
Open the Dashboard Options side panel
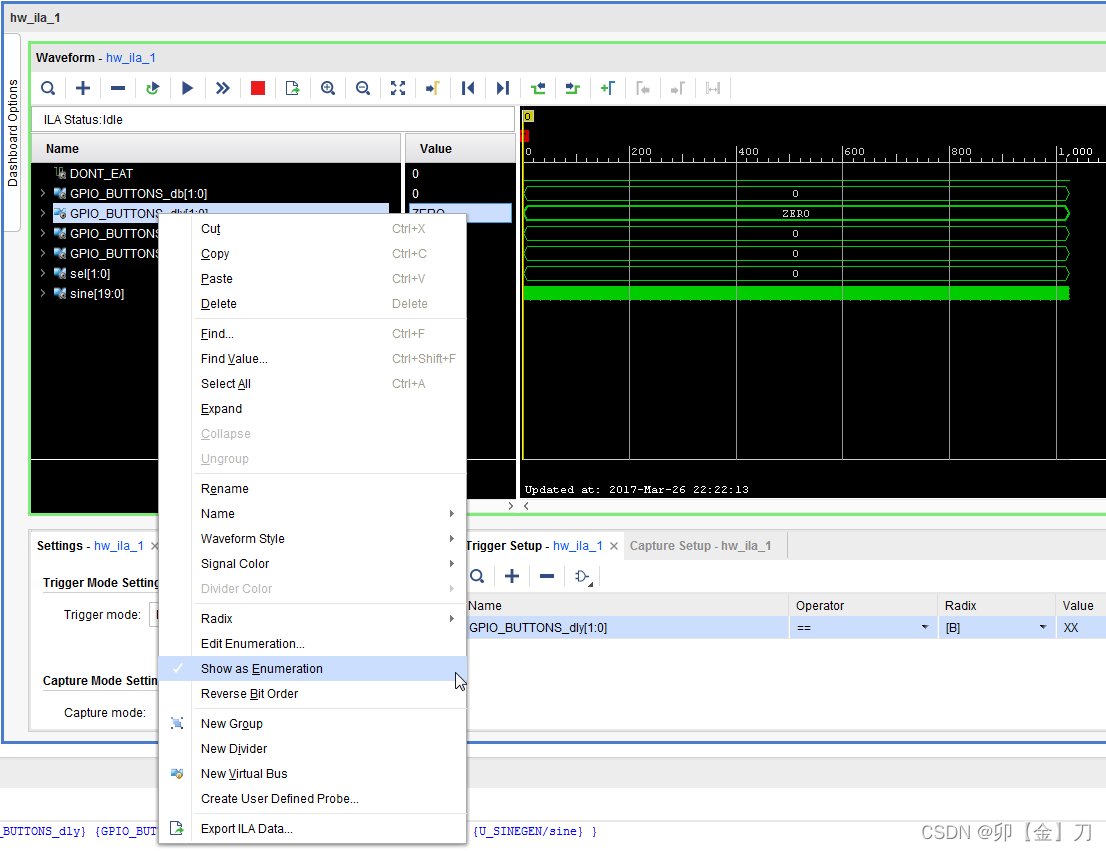pos(13,133)
